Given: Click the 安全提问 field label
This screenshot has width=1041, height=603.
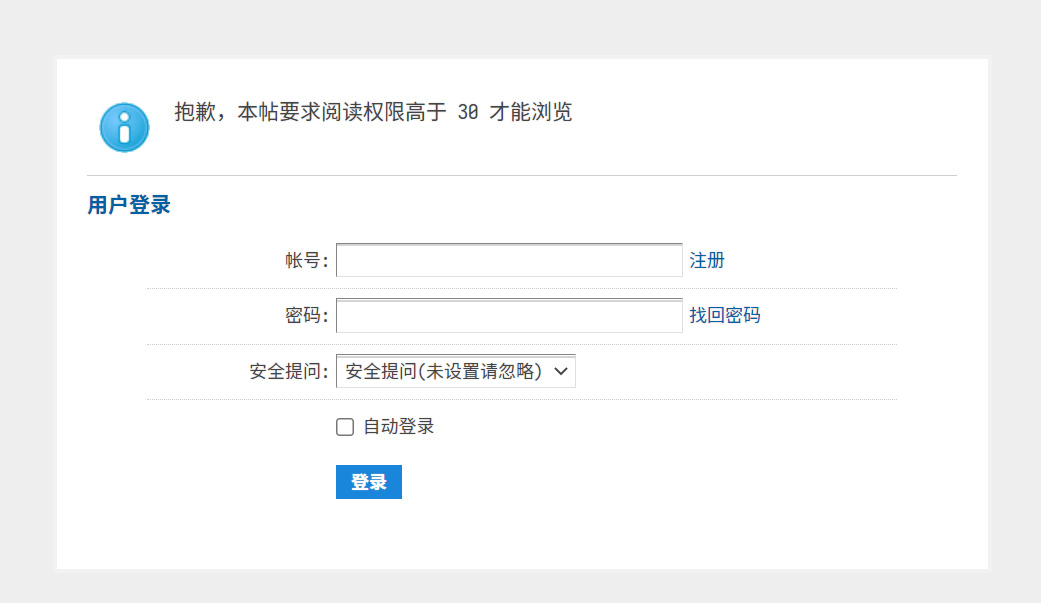Looking at the screenshot, I should click(x=289, y=372).
